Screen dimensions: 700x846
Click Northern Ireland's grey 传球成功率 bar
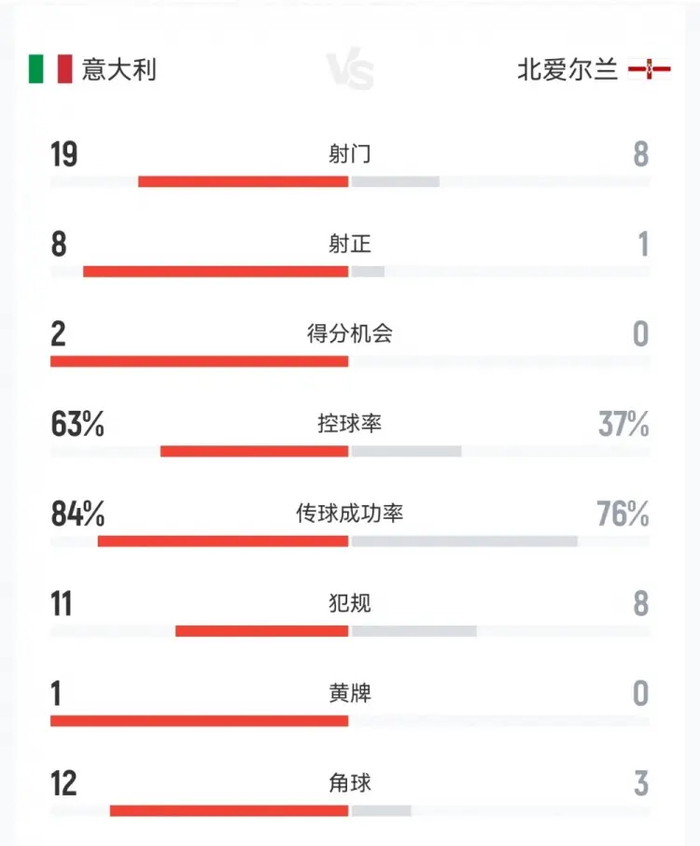coord(464,541)
